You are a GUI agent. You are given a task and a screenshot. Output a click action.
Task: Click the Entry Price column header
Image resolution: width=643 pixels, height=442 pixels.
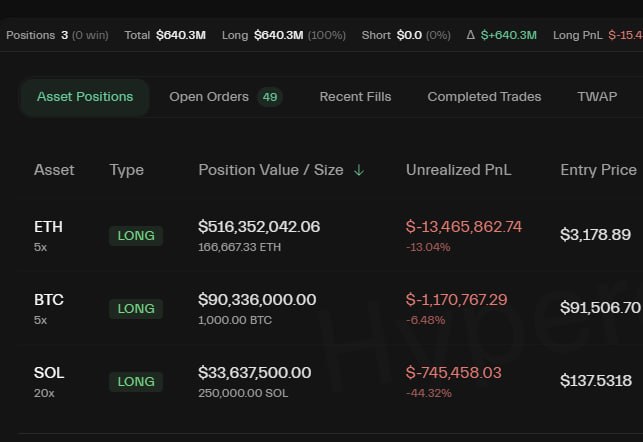tap(598, 170)
